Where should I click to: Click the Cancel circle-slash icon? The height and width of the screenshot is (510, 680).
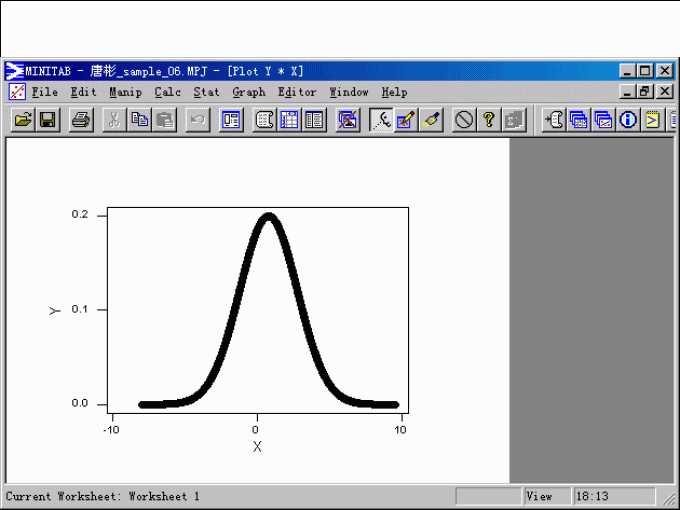[x=464, y=120]
